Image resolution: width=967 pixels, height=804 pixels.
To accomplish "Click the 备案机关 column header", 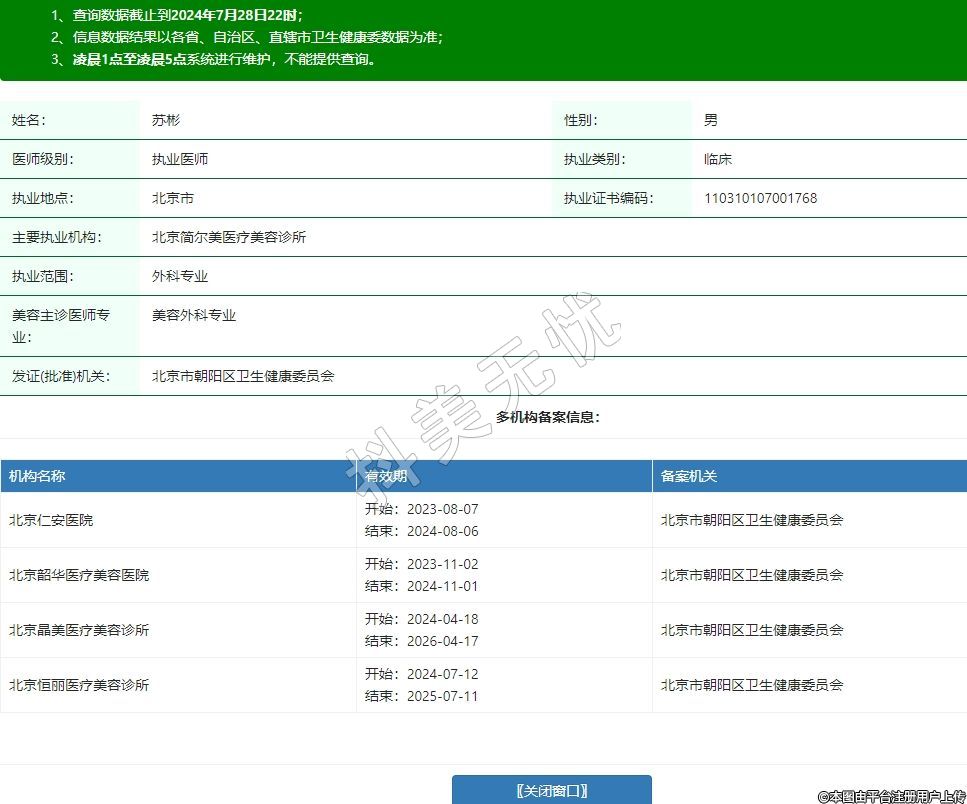I will tap(688, 476).
